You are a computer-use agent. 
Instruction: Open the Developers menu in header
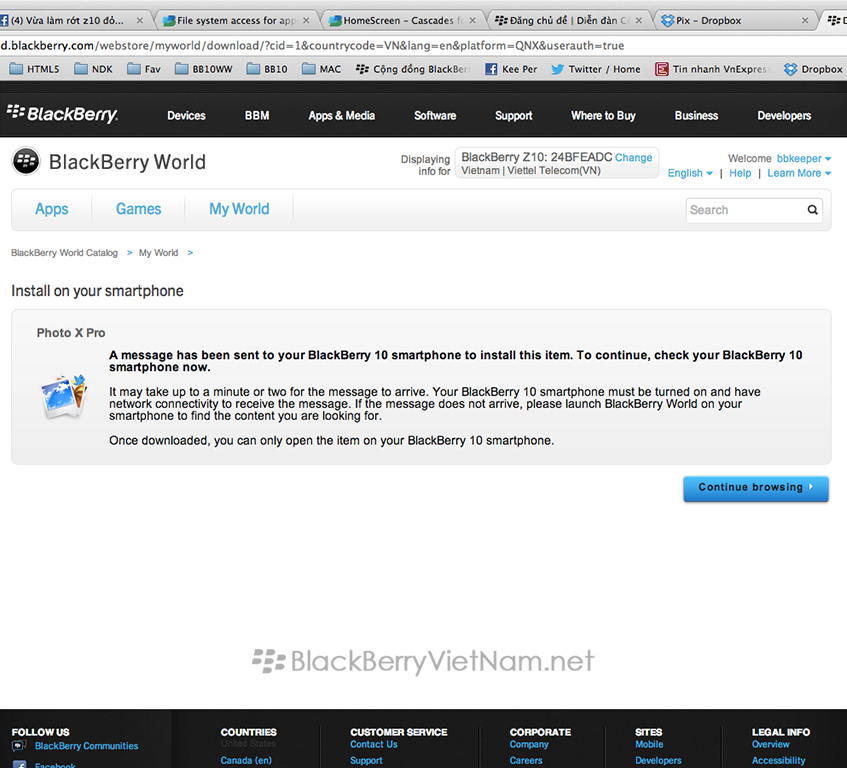(784, 116)
